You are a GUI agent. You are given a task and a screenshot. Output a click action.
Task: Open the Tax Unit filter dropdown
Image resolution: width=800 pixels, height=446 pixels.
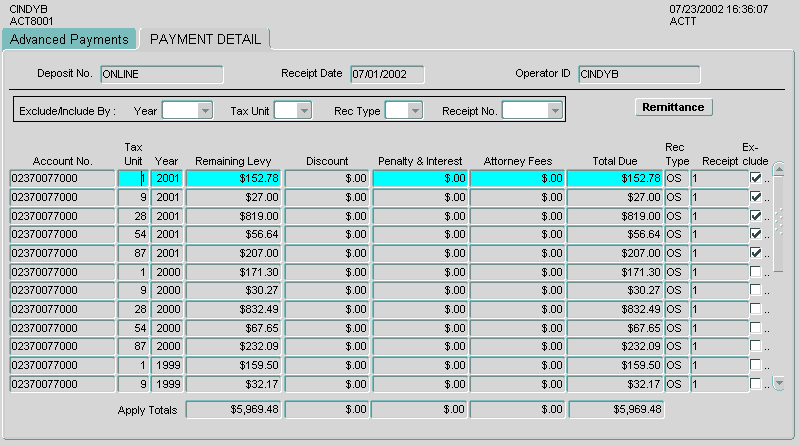pos(304,110)
